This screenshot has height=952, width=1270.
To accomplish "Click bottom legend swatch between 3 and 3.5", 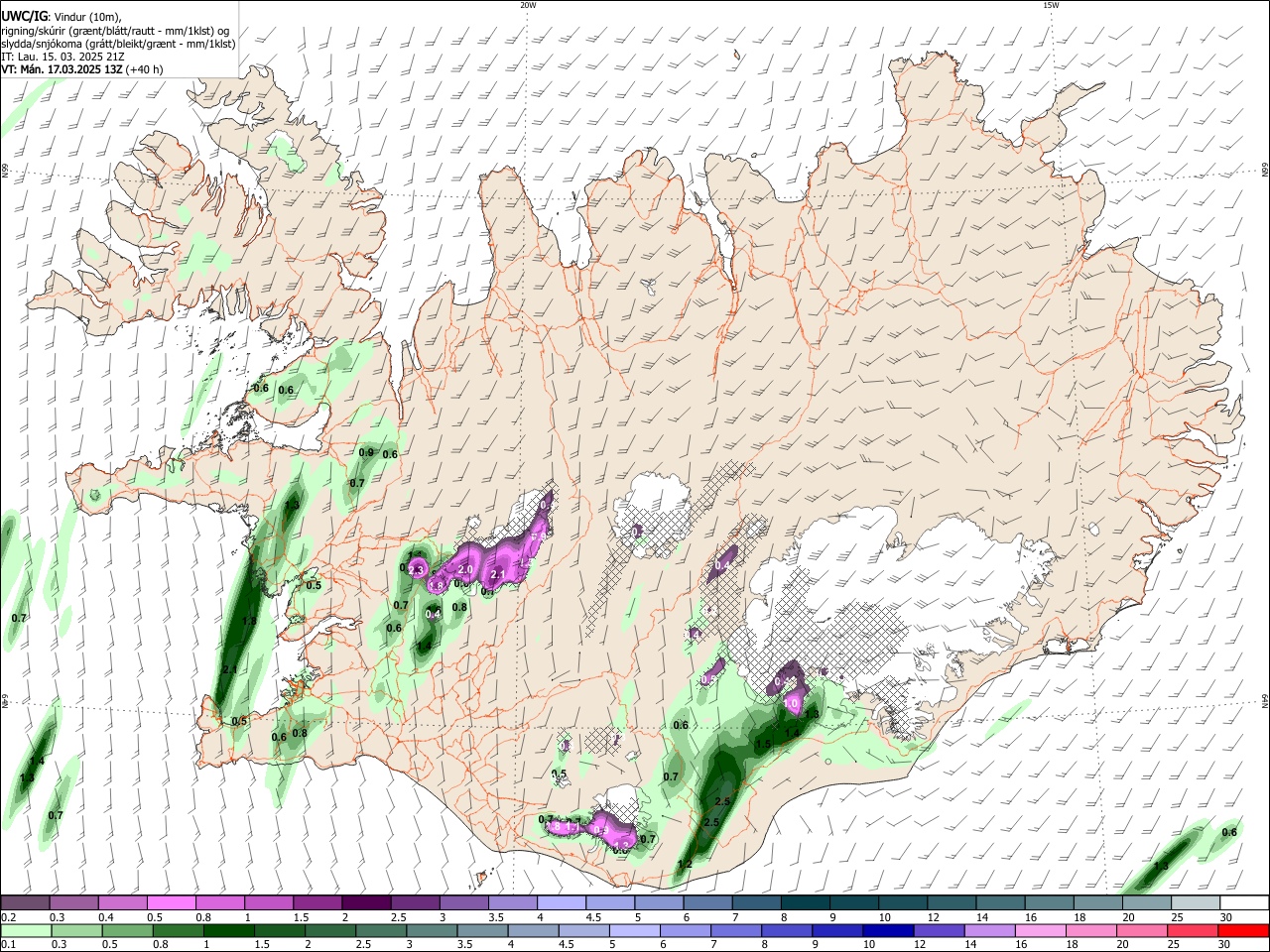I will [432, 930].
